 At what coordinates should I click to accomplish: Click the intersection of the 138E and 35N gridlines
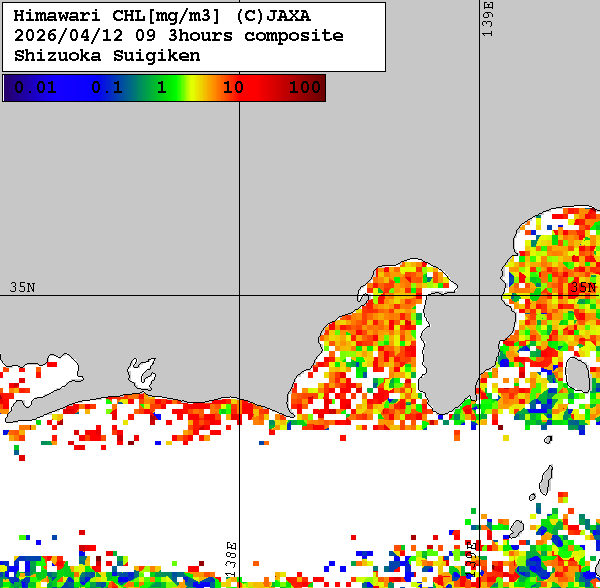pos(239,296)
